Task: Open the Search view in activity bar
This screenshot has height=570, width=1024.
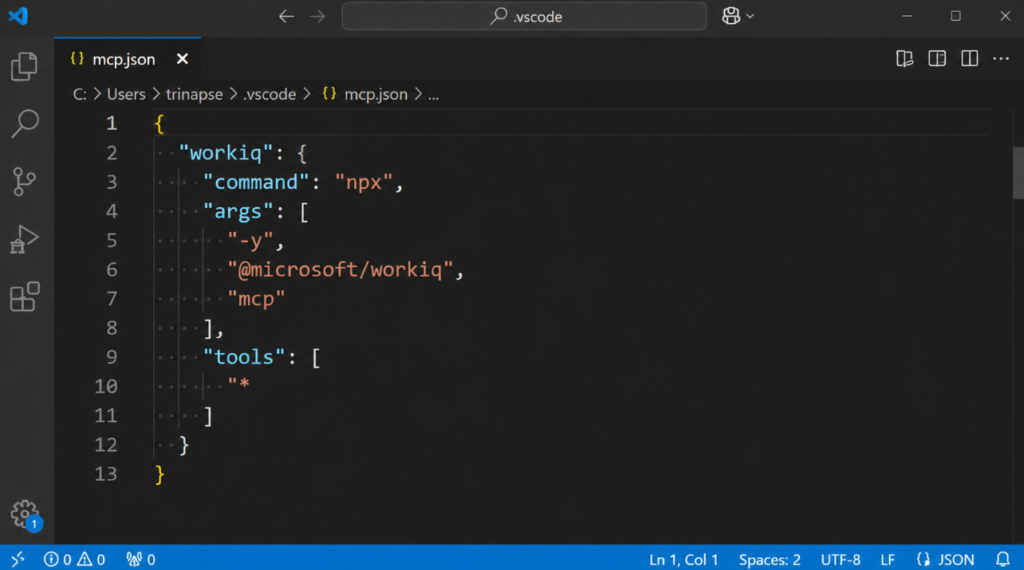Action: 25,123
